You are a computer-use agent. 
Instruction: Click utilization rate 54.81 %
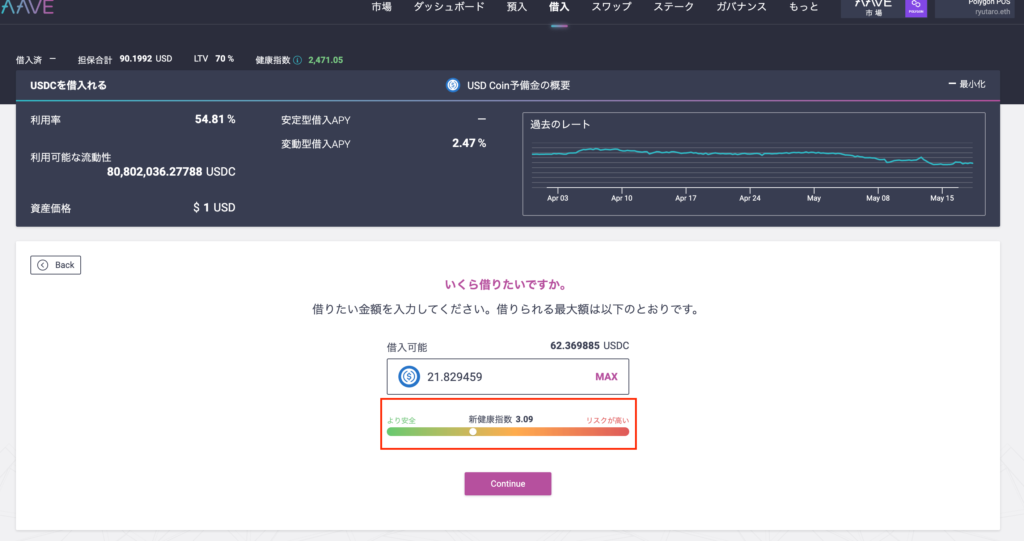coord(215,120)
